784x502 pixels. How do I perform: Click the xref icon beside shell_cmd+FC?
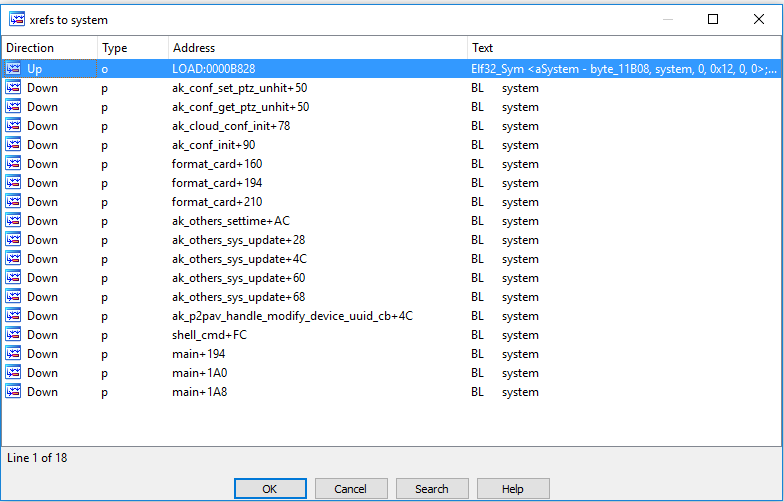[x=14, y=334]
